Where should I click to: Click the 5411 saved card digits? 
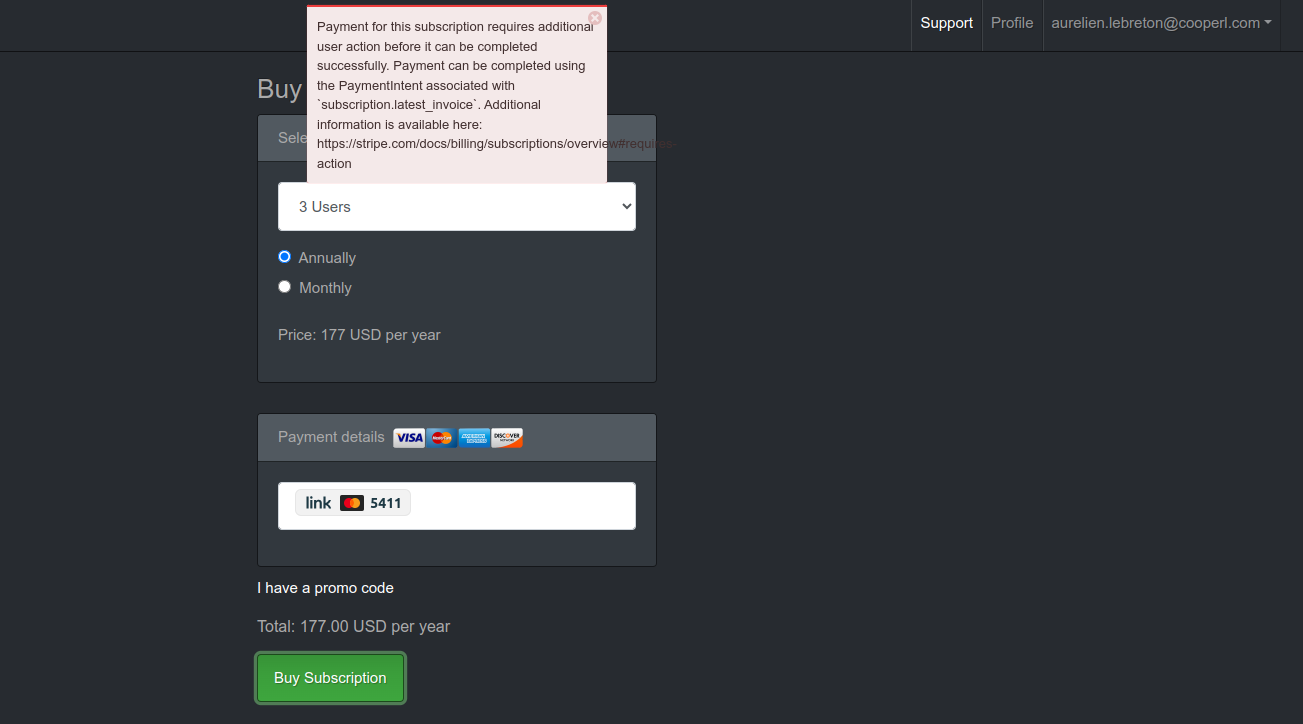coord(385,503)
